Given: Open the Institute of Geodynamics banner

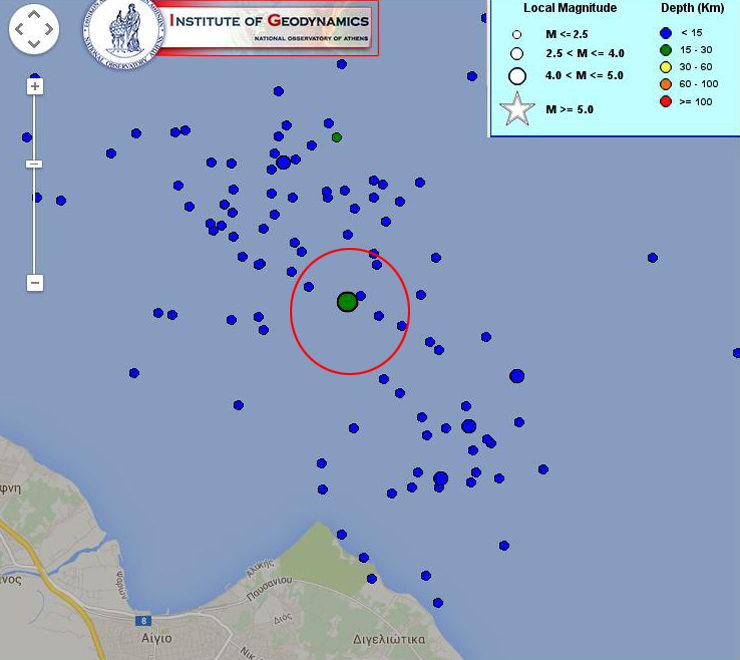Looking at the screenshot, I should tap(270, 28).
